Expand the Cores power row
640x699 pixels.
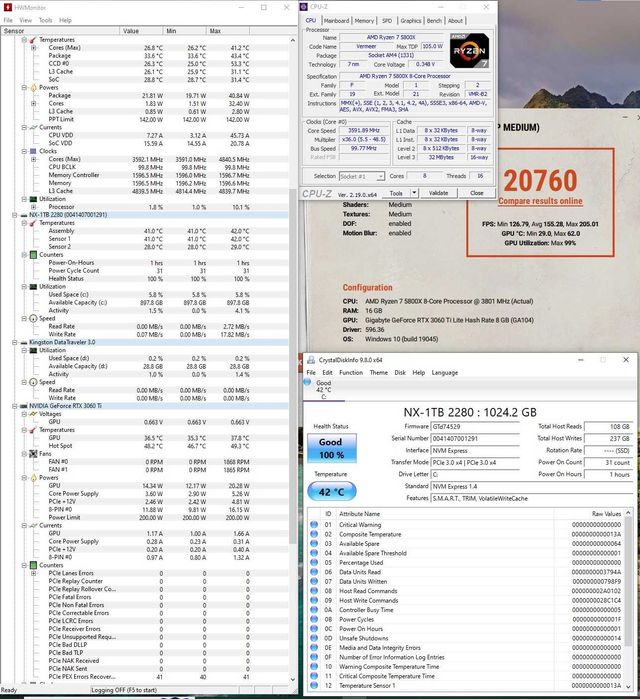click(33, 103)
